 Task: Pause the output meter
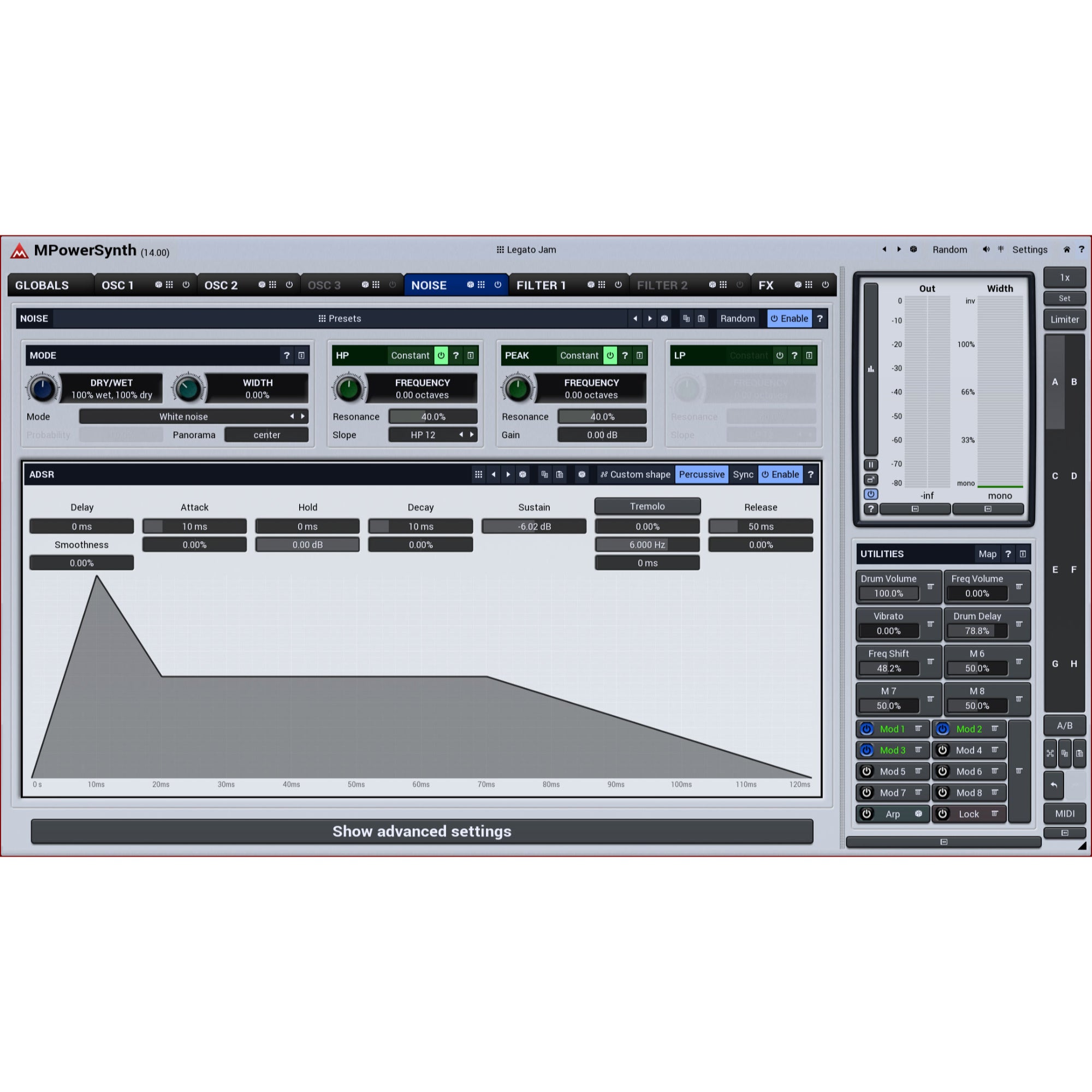click(x=871, y=465)
